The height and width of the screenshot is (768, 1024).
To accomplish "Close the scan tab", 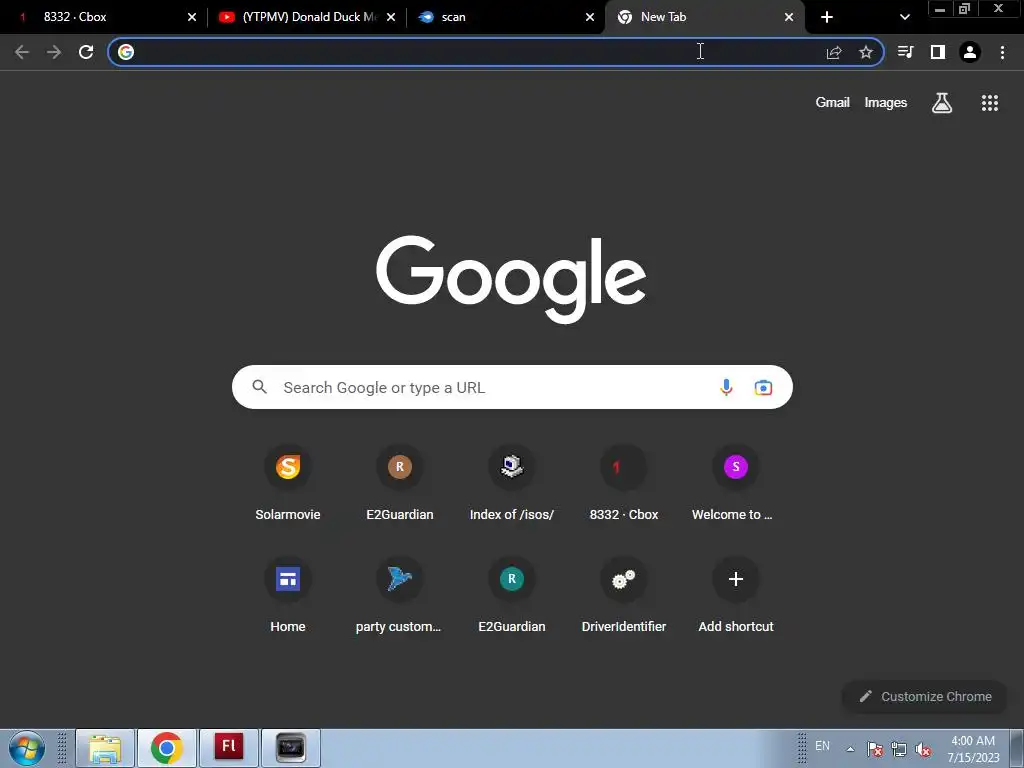I will tap(590, 17).
